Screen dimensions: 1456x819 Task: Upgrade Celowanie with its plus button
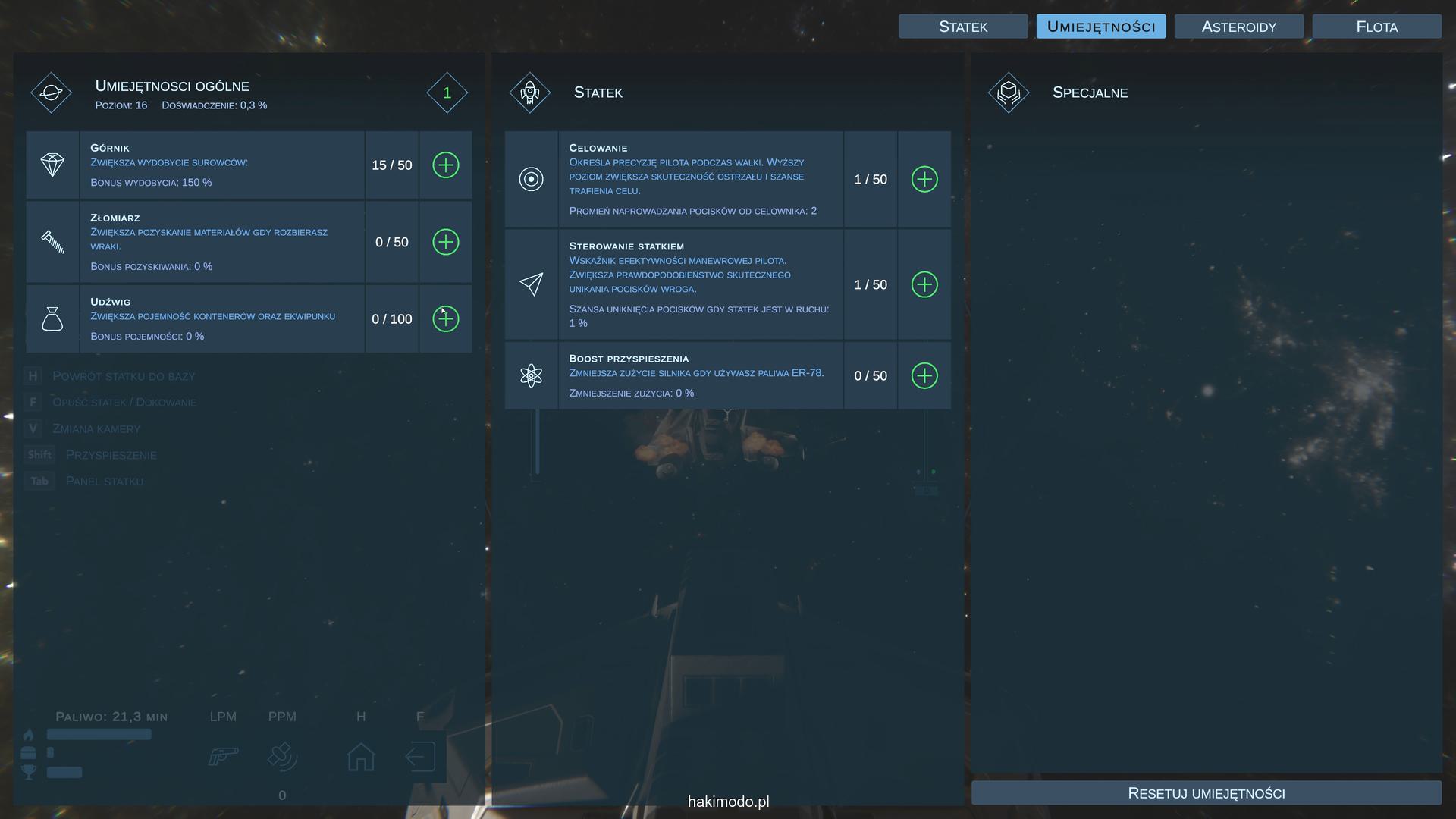pyautogui.click(x=924, y=180)
